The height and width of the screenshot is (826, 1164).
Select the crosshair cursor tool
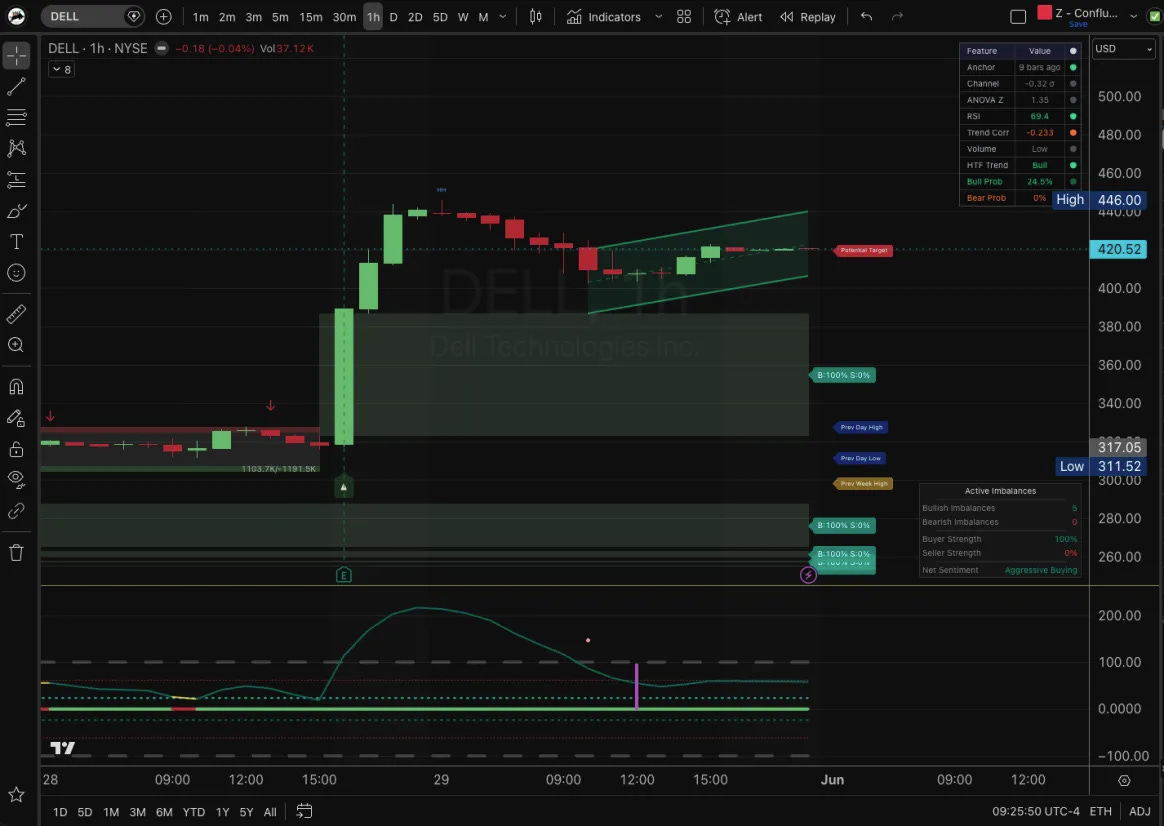click(16, 55)
